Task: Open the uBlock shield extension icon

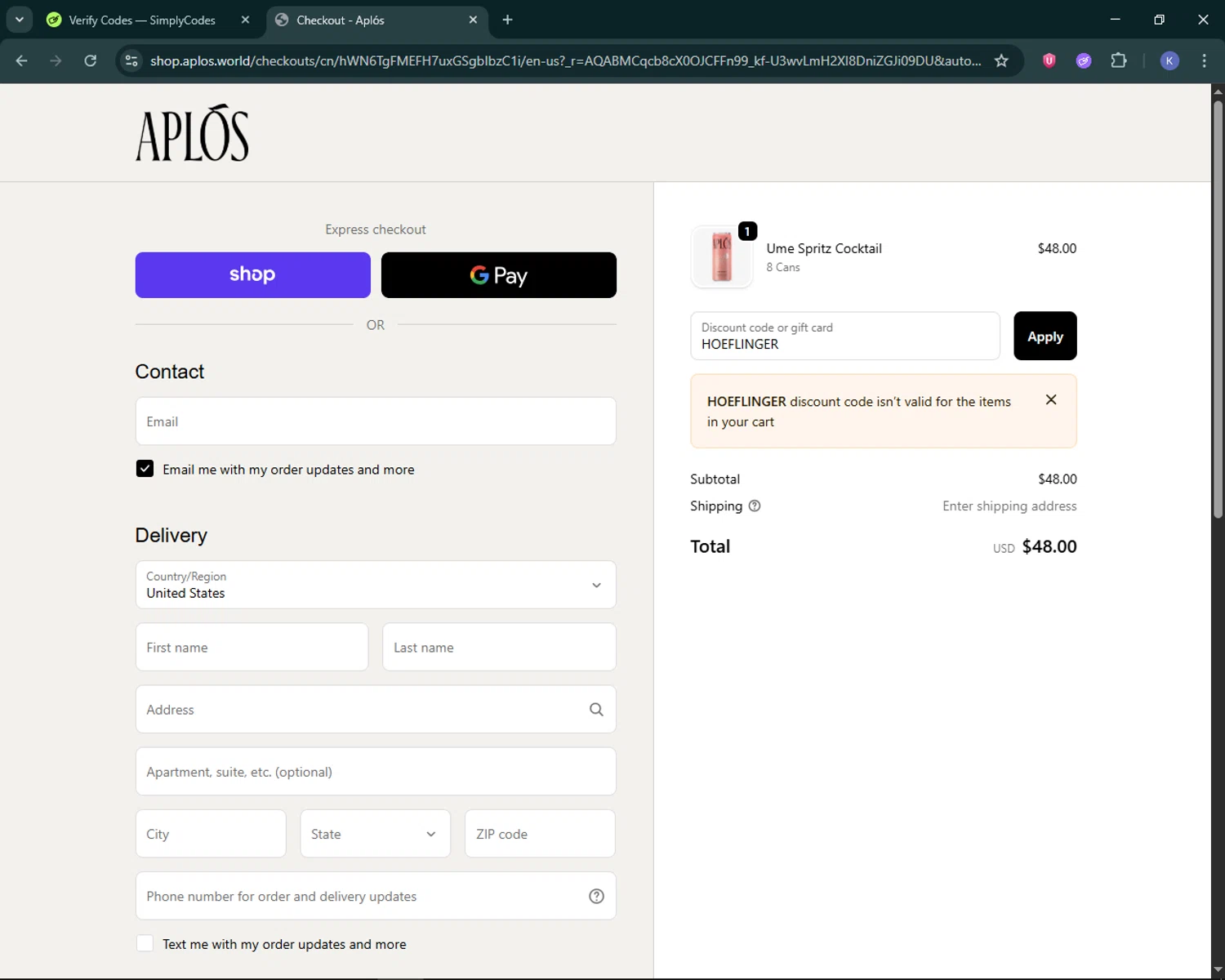Action: coord(1049,60)
